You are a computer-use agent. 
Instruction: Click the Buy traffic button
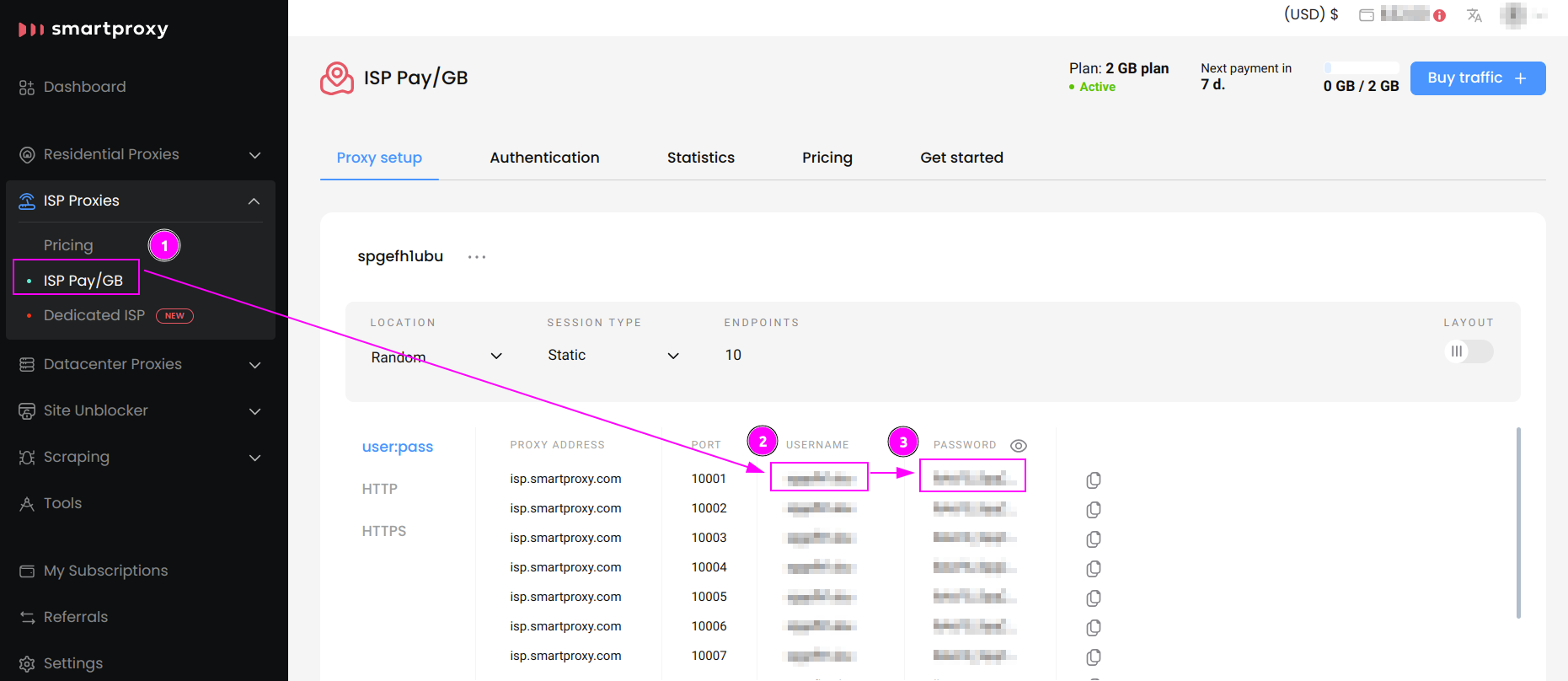point(1478,78)
